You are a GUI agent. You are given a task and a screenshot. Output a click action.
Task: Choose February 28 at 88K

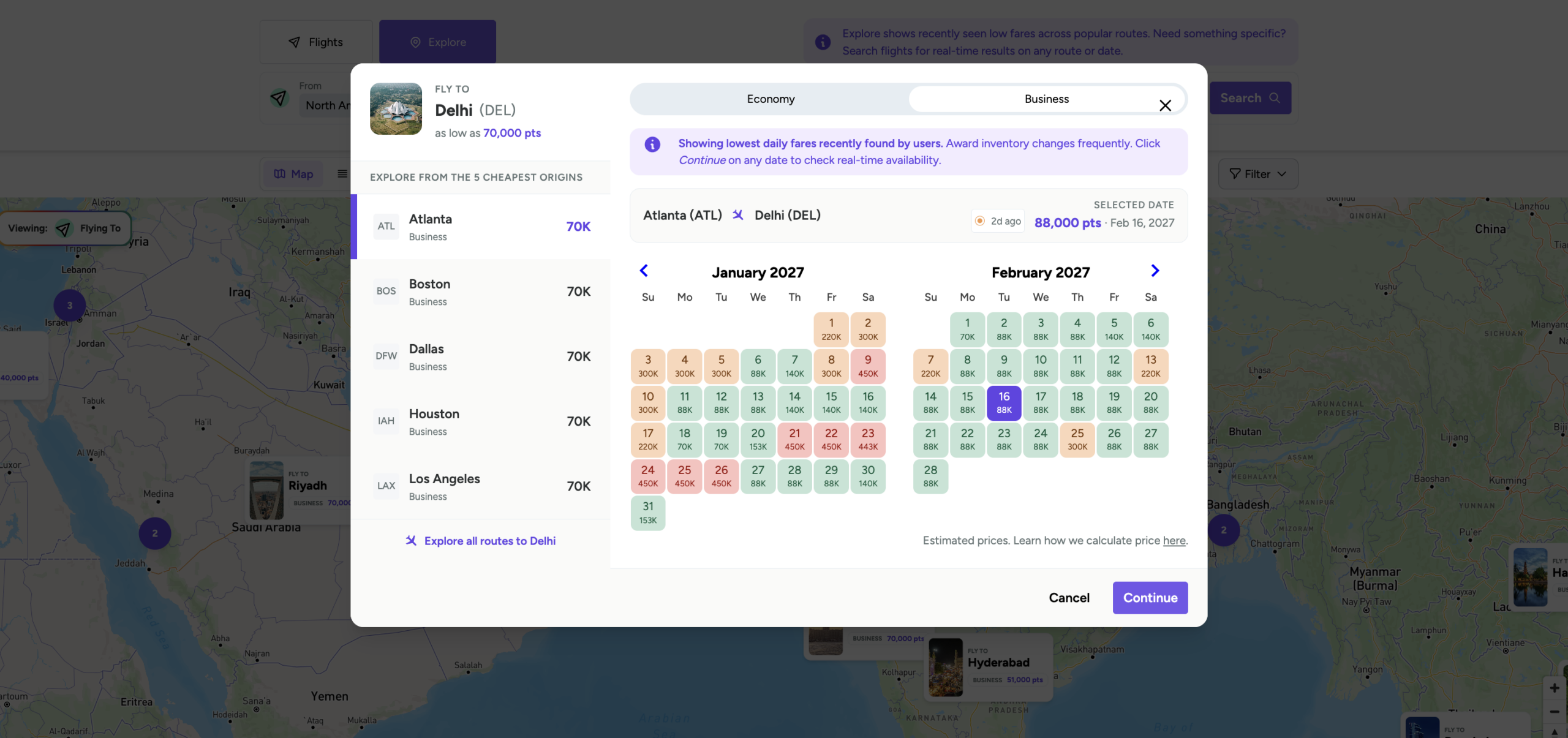pos(930,476)
